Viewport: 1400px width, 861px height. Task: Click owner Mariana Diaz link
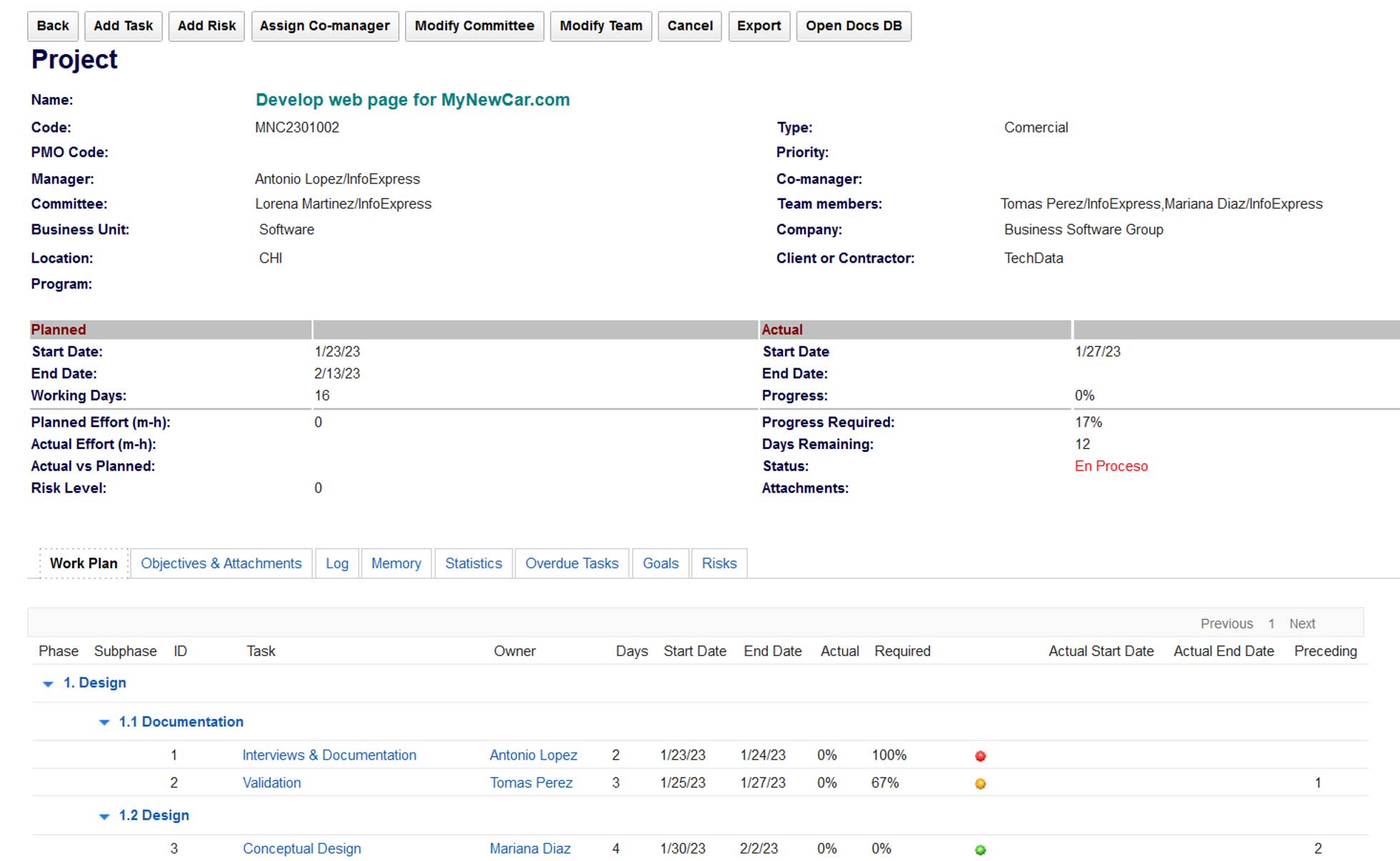coord(530,849)
